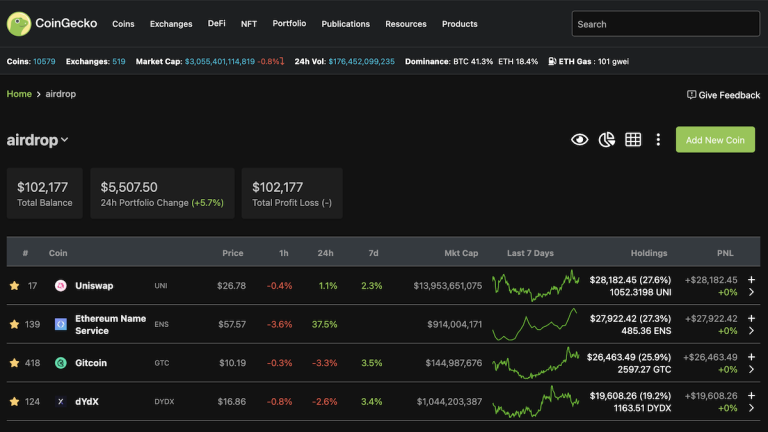Switch to the grid table view icon
The width and height of the screenshot is (768, 432).
click(633, 140)
